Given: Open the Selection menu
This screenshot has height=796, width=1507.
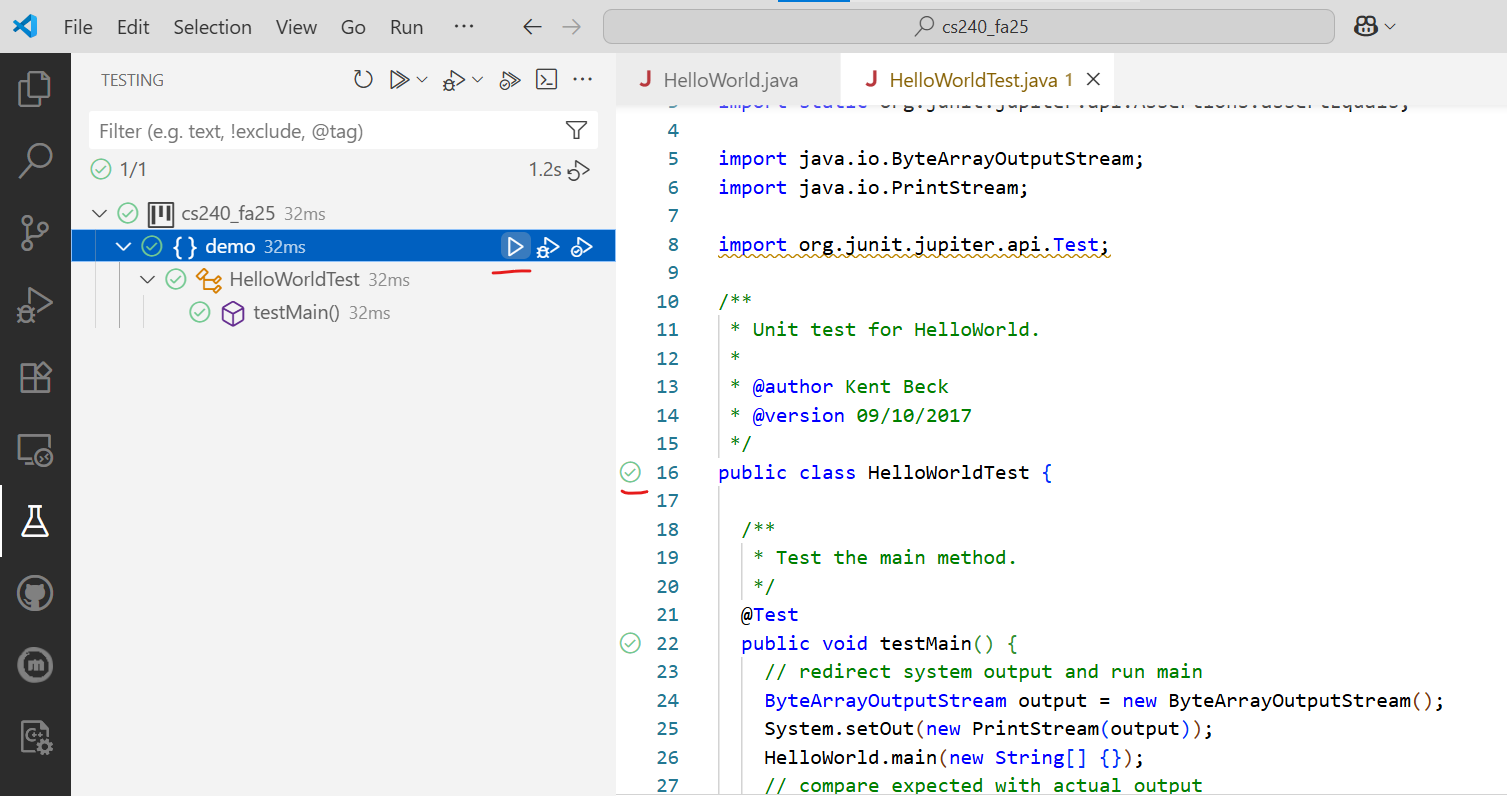Looking at the screenshot, I should click(212, 27).
